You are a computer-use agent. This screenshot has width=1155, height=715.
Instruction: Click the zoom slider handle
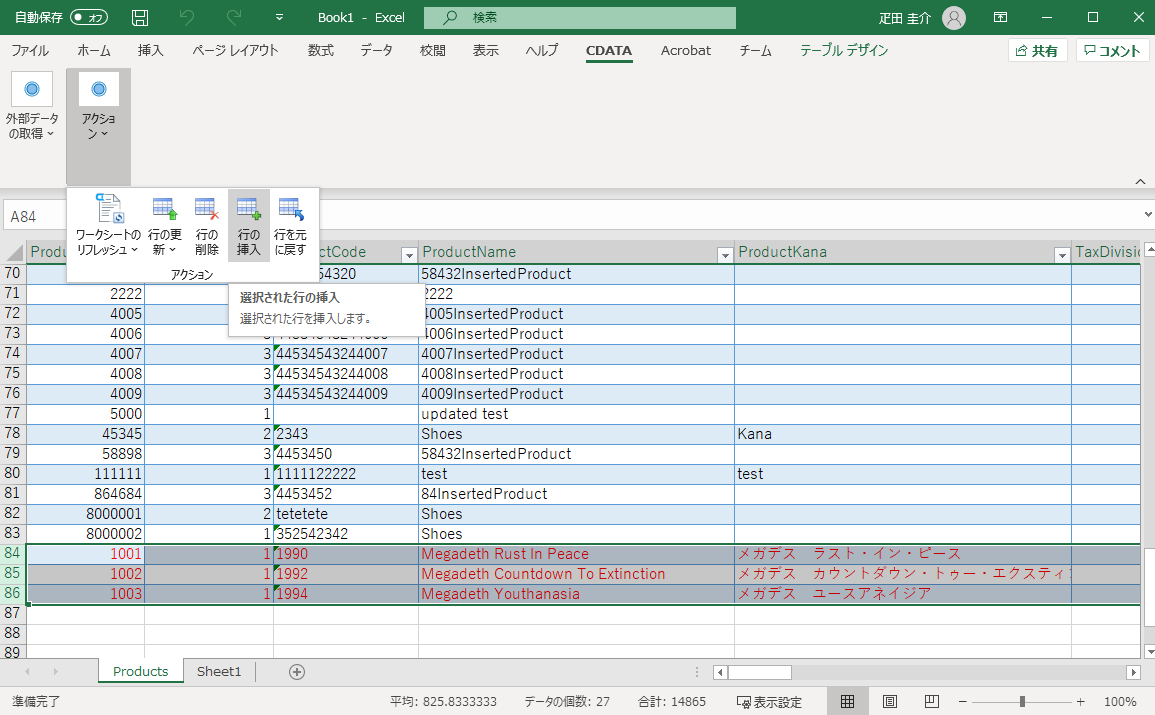click(x=1022, y=701)
